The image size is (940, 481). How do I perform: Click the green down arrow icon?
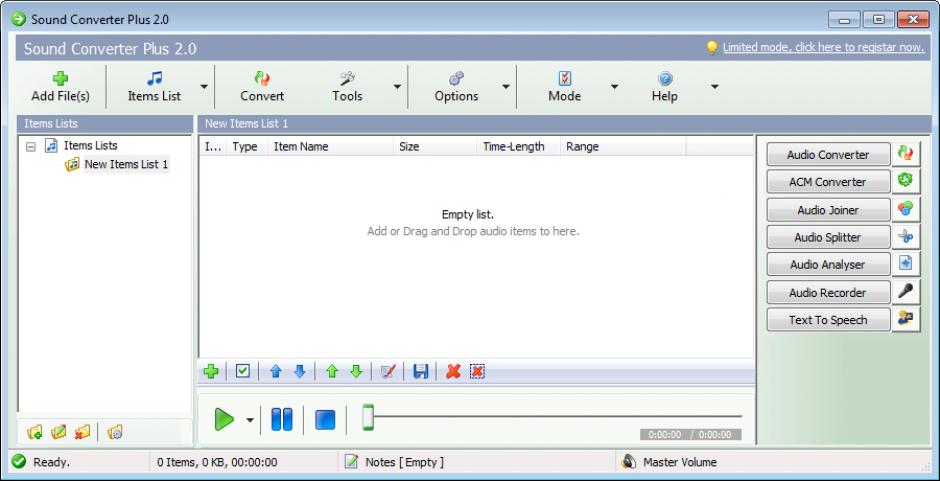[x=356, y=372]
